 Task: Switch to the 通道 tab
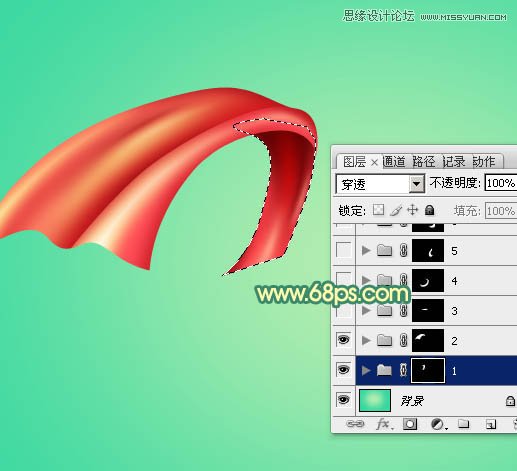pos(394,162)
